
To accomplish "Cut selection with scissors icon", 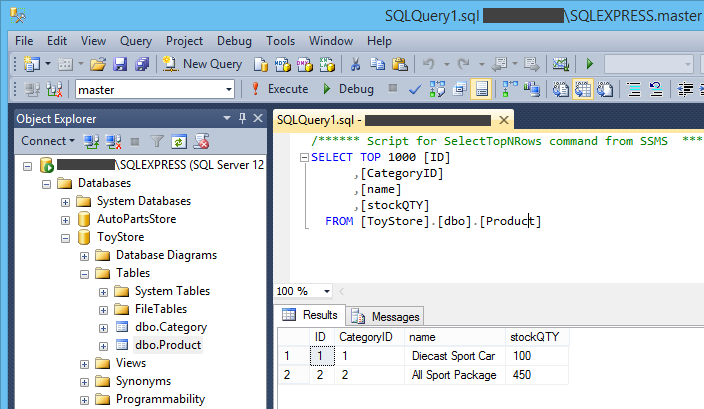I will pos(355,64).
